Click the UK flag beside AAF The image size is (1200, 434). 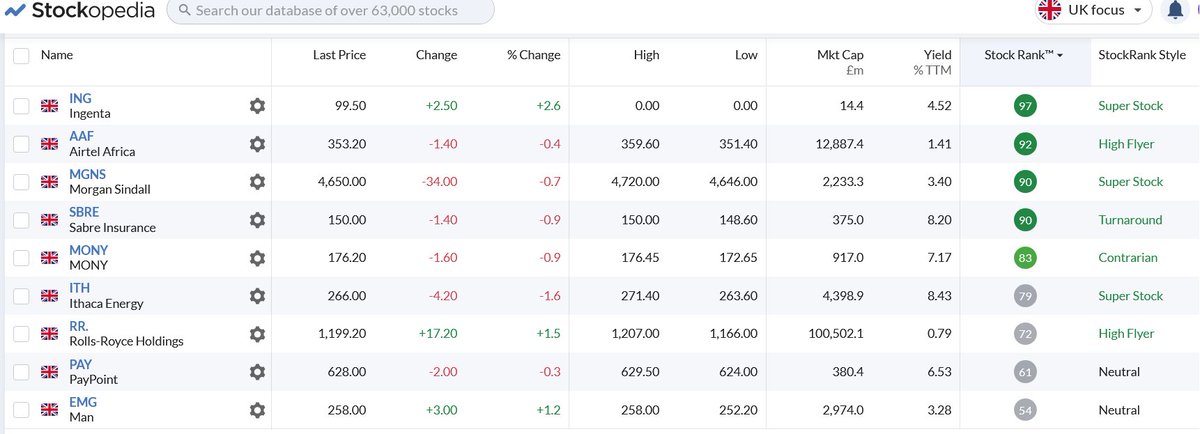(49, 144)
